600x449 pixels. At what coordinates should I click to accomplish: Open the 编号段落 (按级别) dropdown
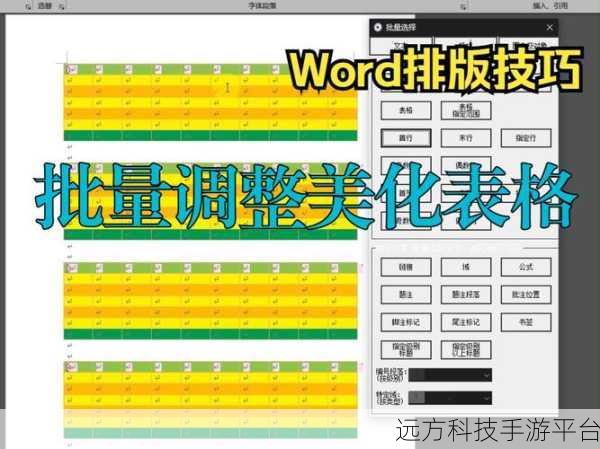pyautogui.click(x=450, y=375)
